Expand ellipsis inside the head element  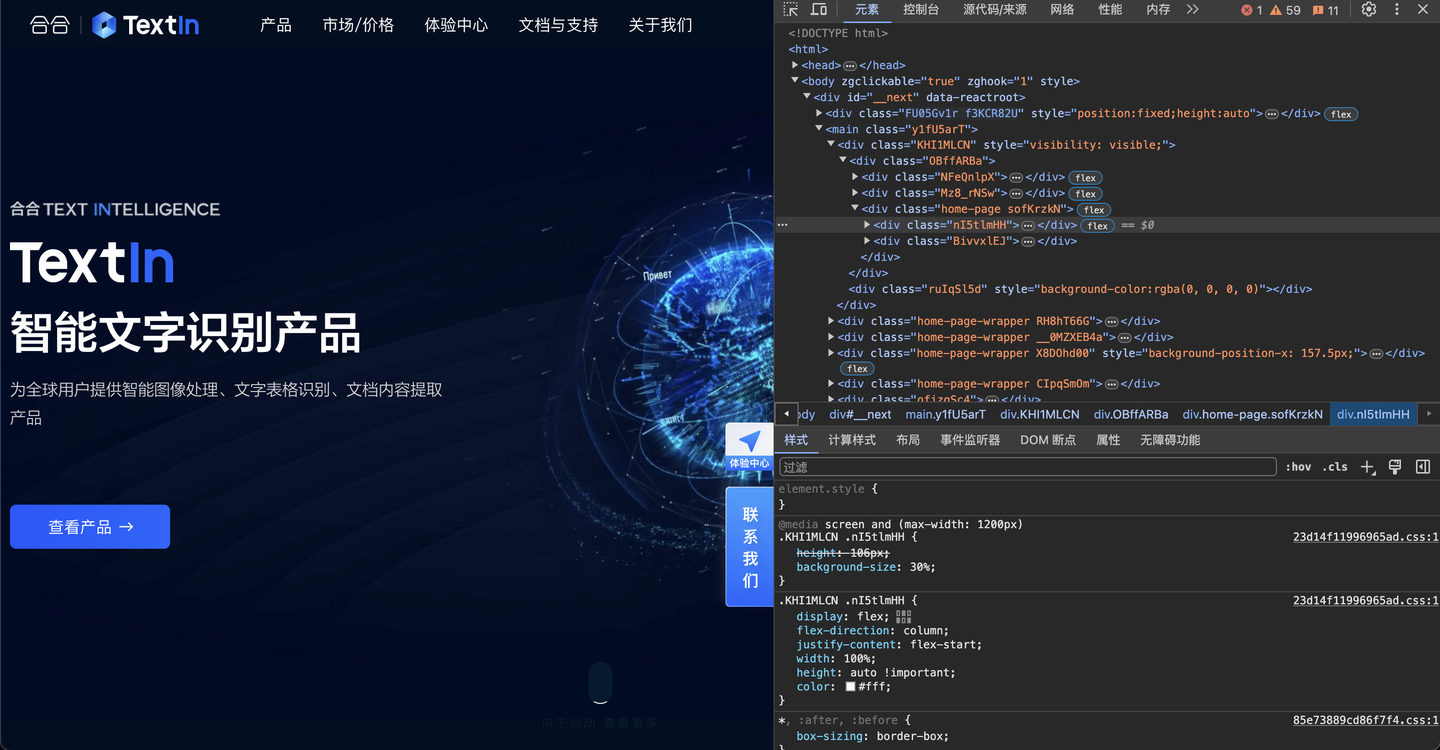click(x=850, y=65)
